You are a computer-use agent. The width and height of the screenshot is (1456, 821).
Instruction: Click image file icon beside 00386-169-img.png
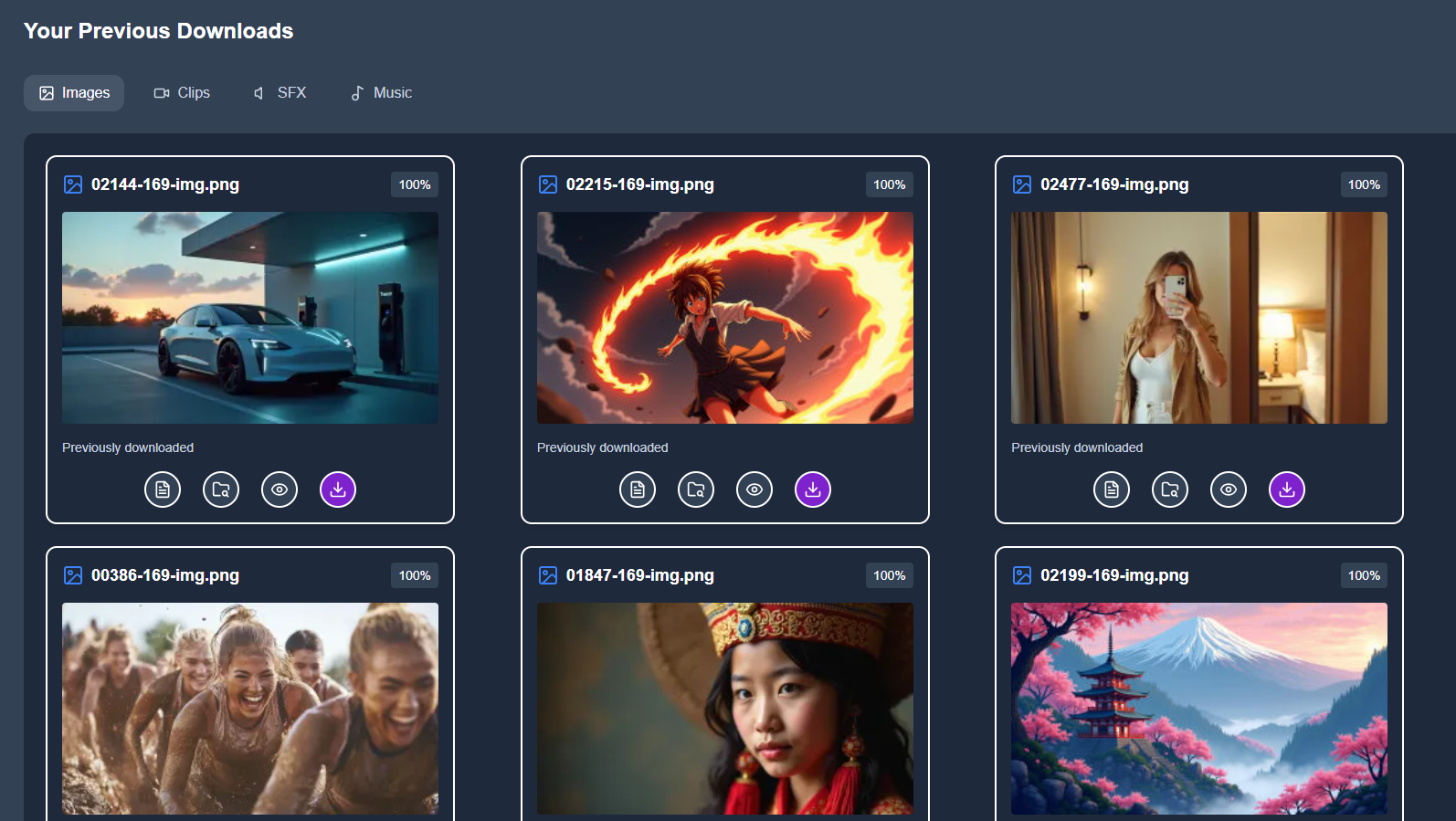coord(73,575)
